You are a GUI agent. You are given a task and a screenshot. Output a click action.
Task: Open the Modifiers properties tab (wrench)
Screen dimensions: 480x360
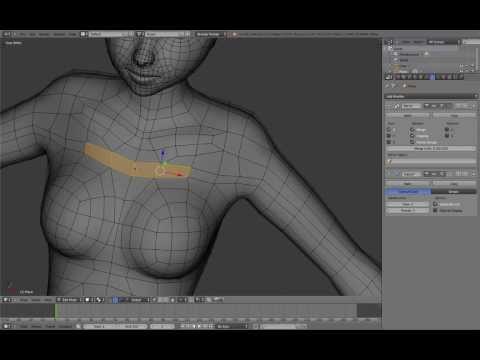point(432,76)
